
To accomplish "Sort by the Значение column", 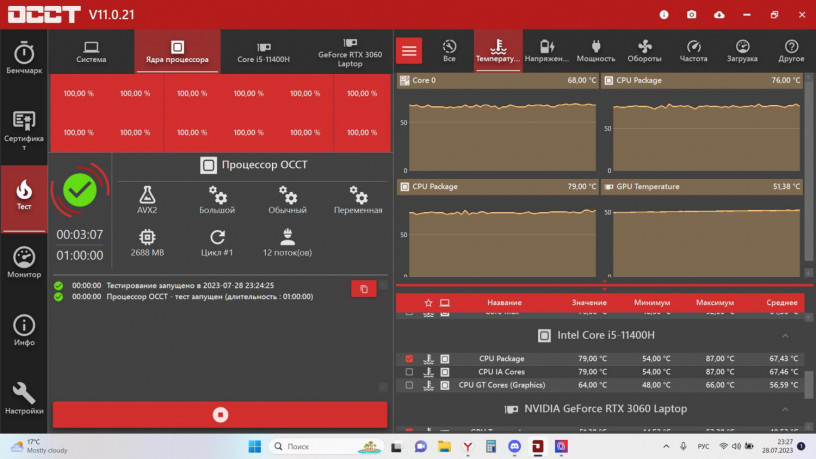I will (x=589, y=302).
